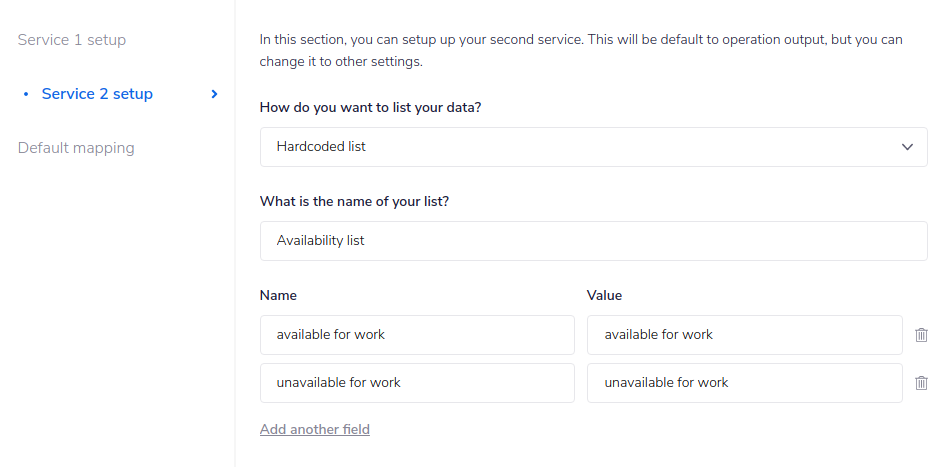Open the Default mapping step

point(76,148)
